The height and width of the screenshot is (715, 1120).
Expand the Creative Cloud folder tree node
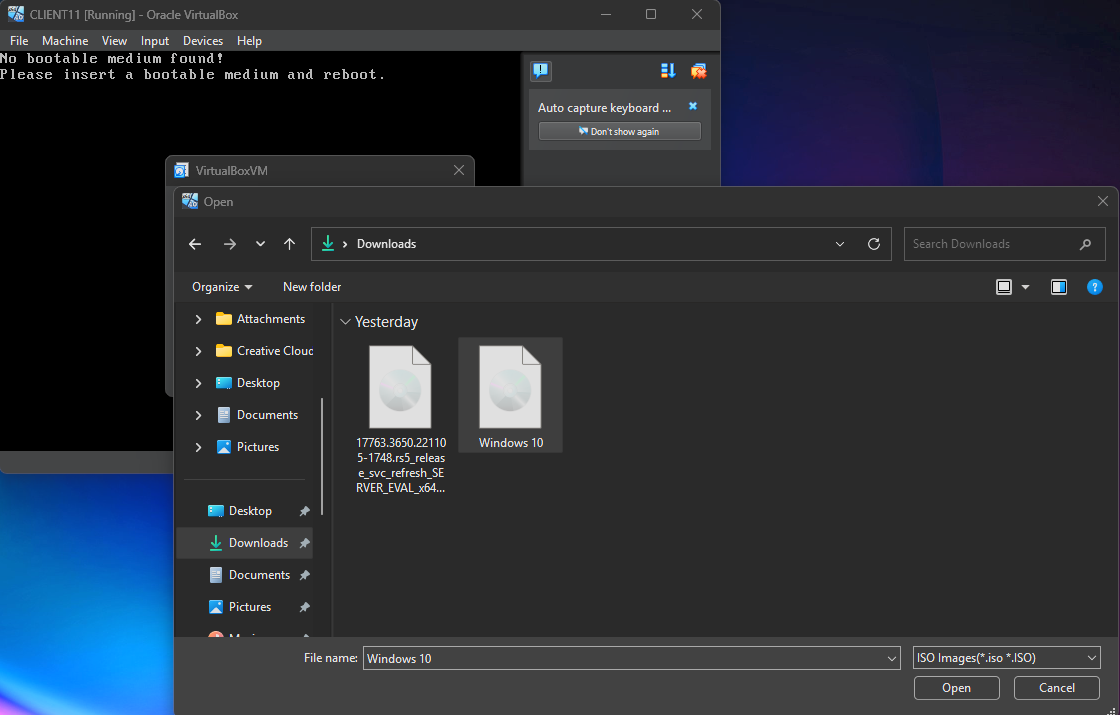[x=198, y=351]
